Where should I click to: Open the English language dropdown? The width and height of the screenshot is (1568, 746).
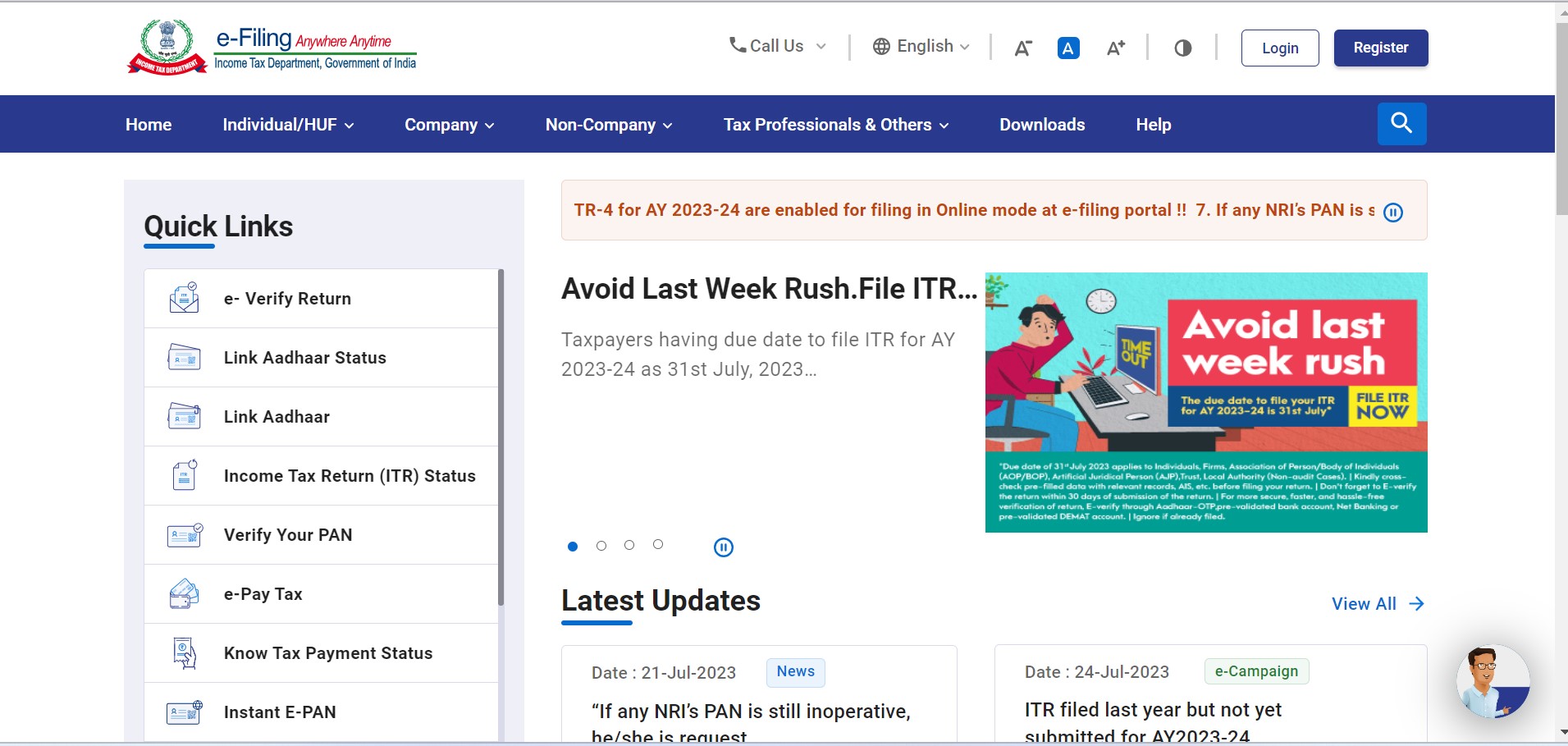click(x=921, y=46)
